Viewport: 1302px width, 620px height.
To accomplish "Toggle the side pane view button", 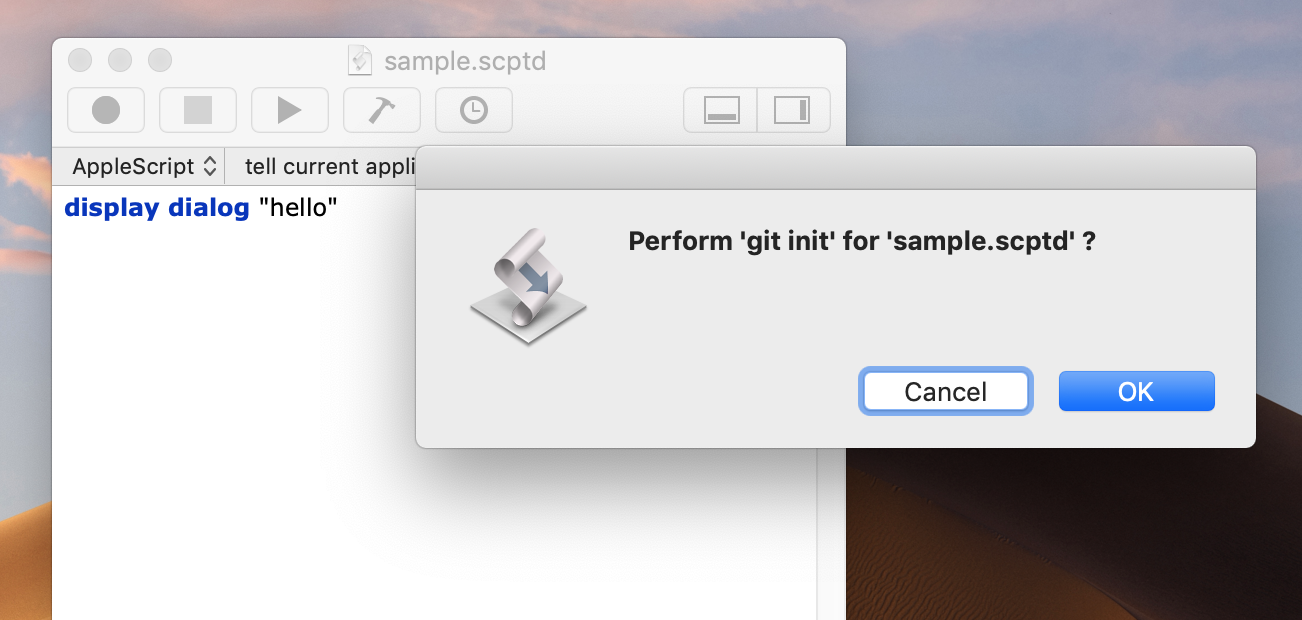I will [794, 110].
